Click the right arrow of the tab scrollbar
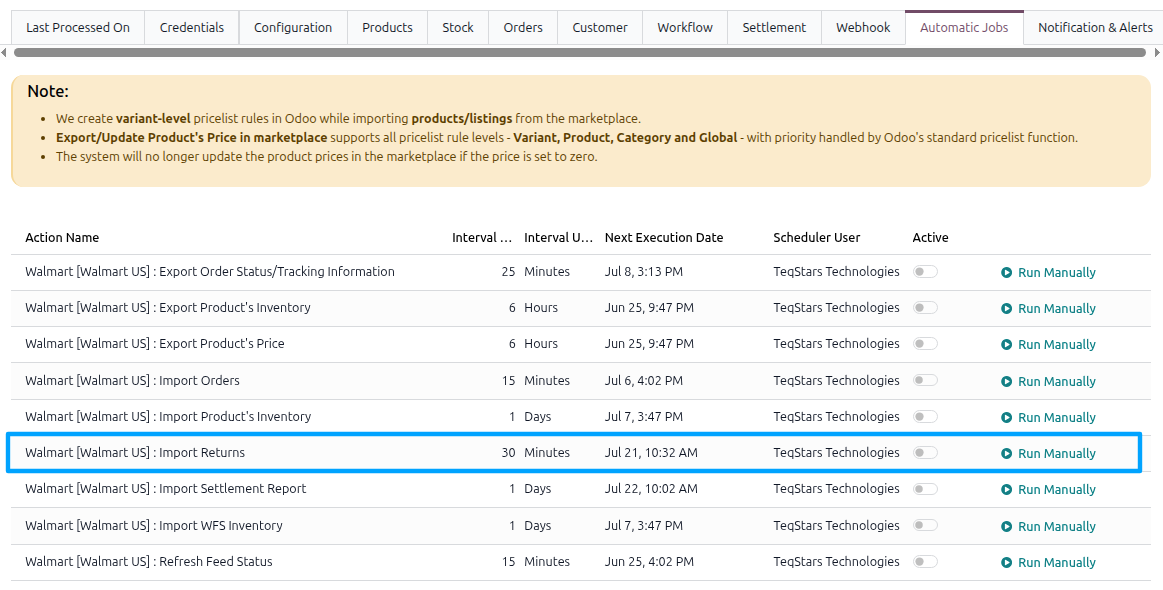This screenshot has height=590, width=1163. click(1157, 53)
